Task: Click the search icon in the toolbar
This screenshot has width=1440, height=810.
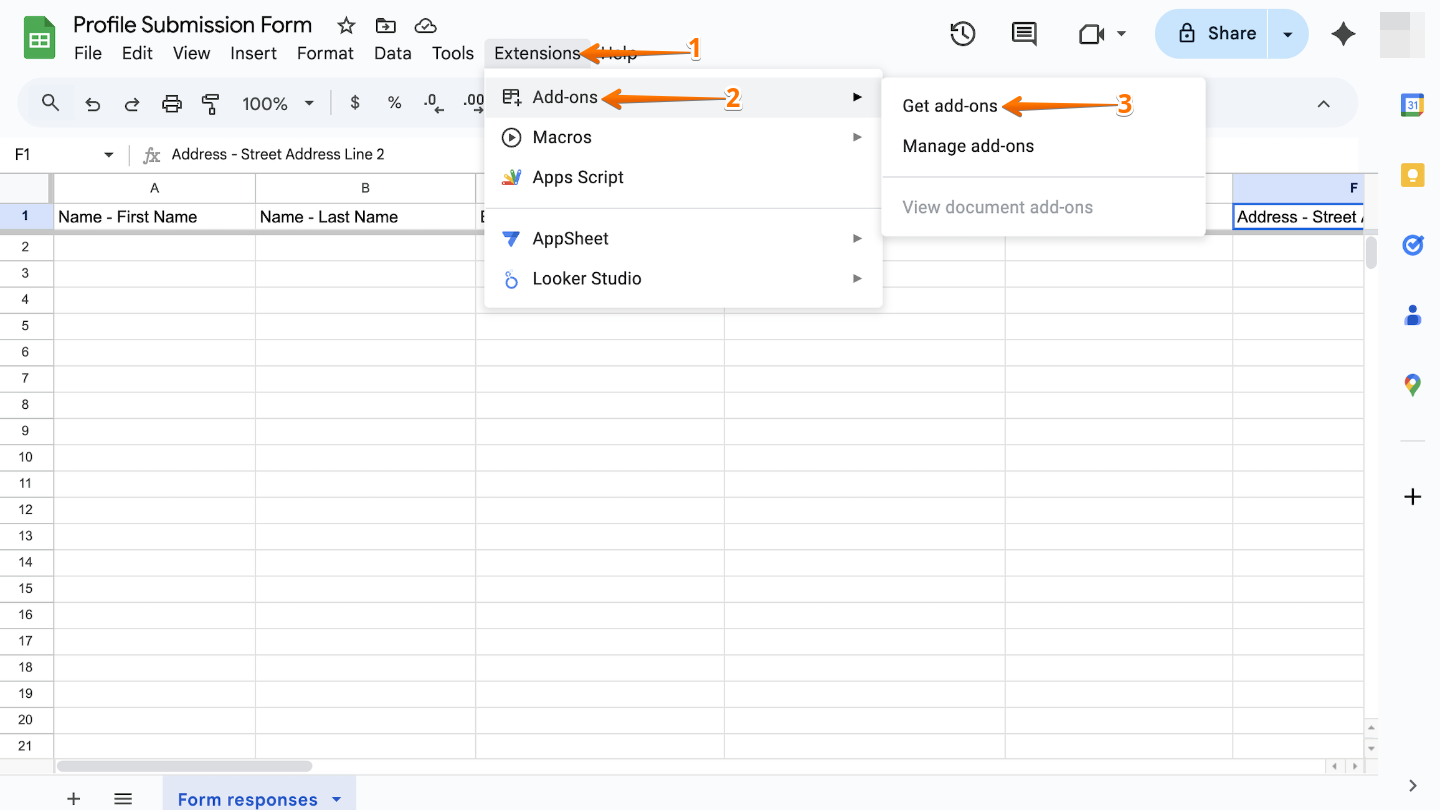Action: [50, 103]
